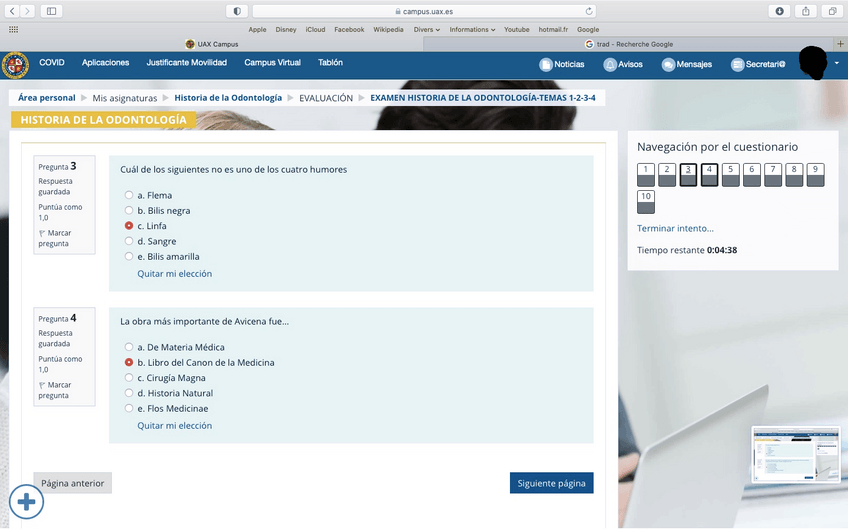Open privacy shield icon beside address bar
848x530 pixels.
click(237, 11)
